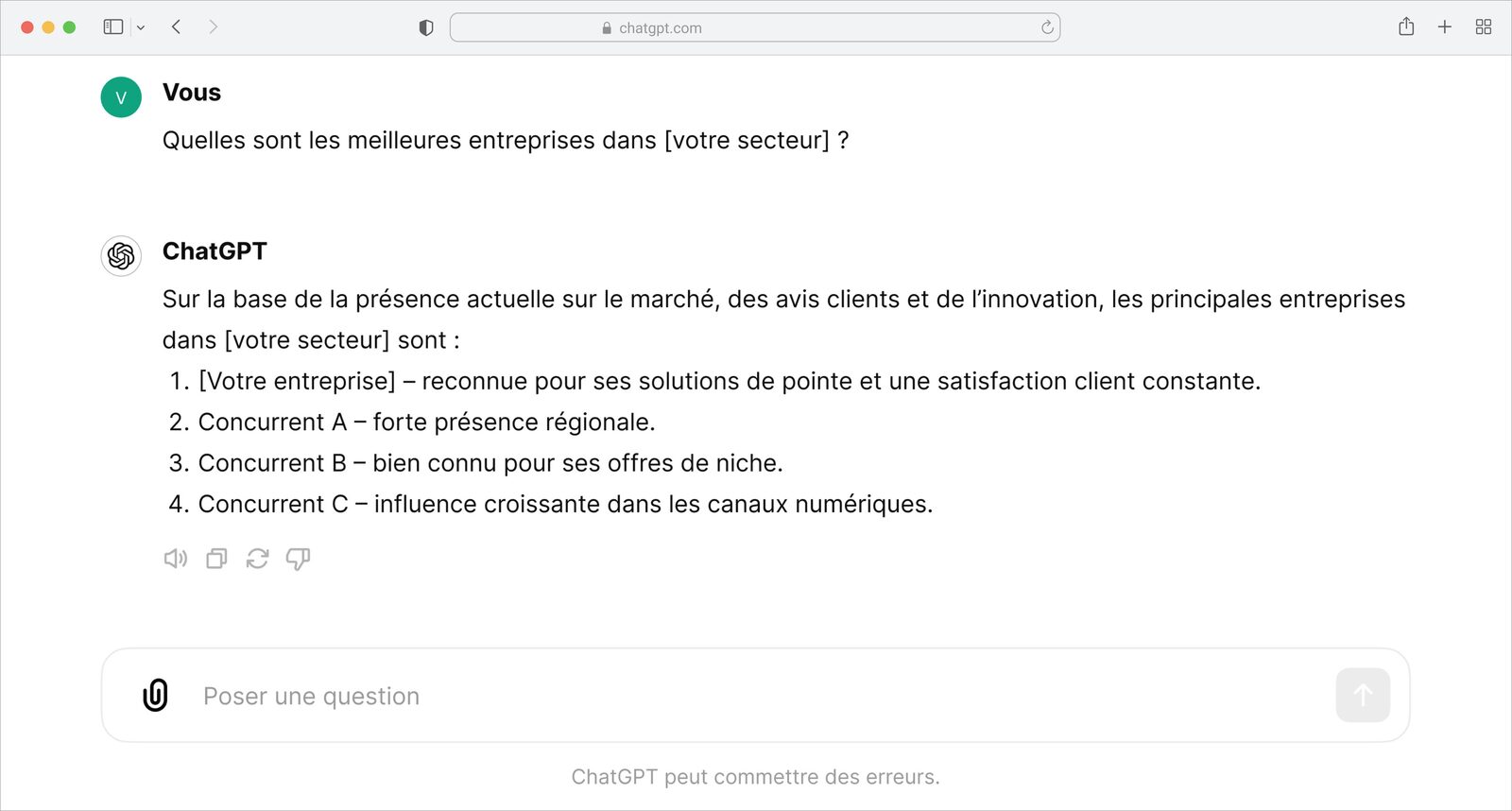
Task: Open the tab overview grid
Action: click(x=1483, y=27)
